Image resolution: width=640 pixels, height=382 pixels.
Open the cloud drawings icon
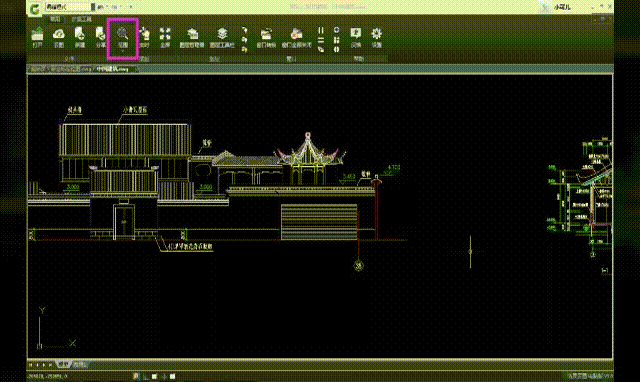(59, 37)
